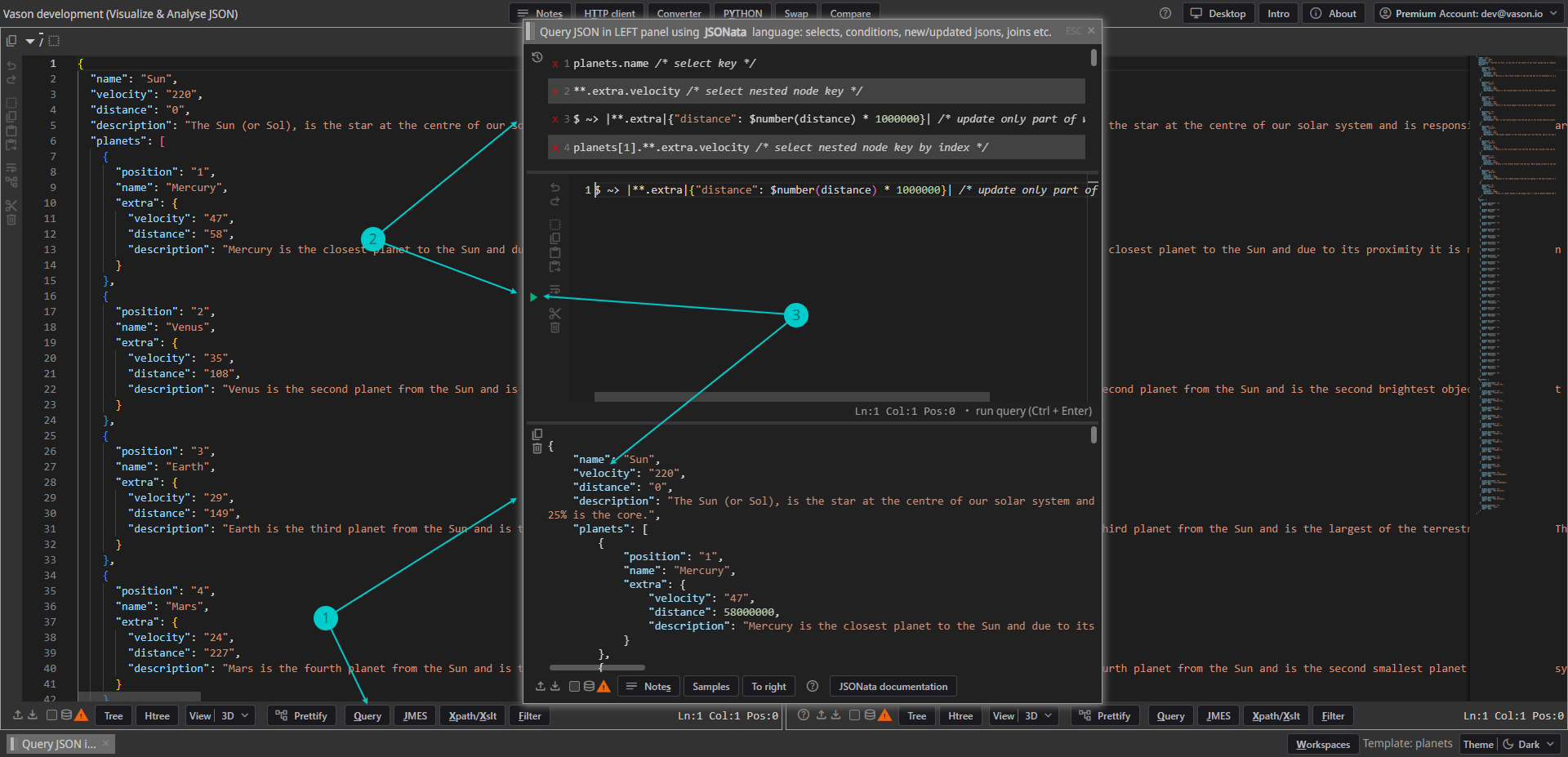Open the JSONata documentation link
The image size is (1568, 757).
click(893, 687)
